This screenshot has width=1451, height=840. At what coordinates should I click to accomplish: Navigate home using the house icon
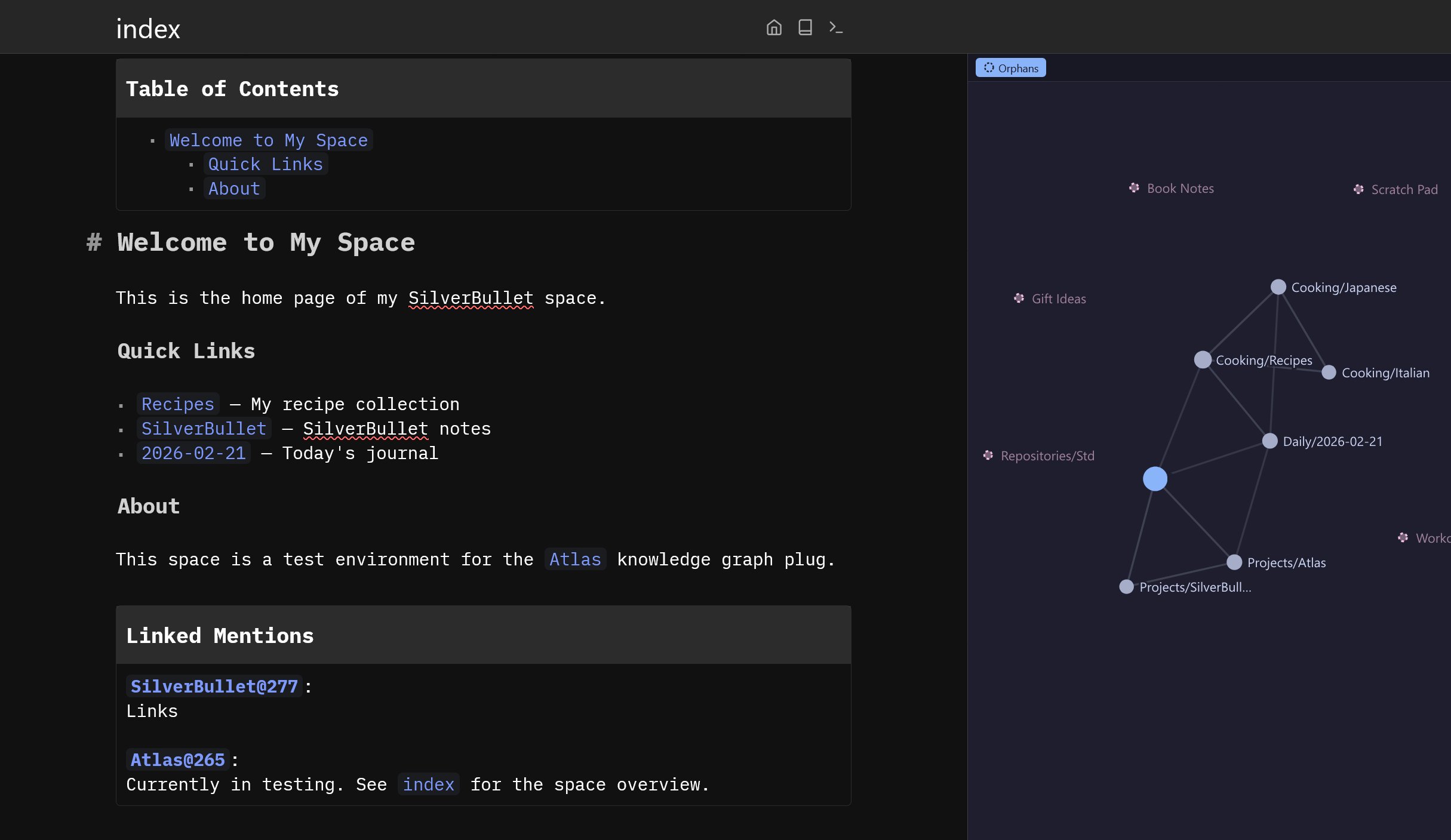pyautogui.click(x=774, y=27)
